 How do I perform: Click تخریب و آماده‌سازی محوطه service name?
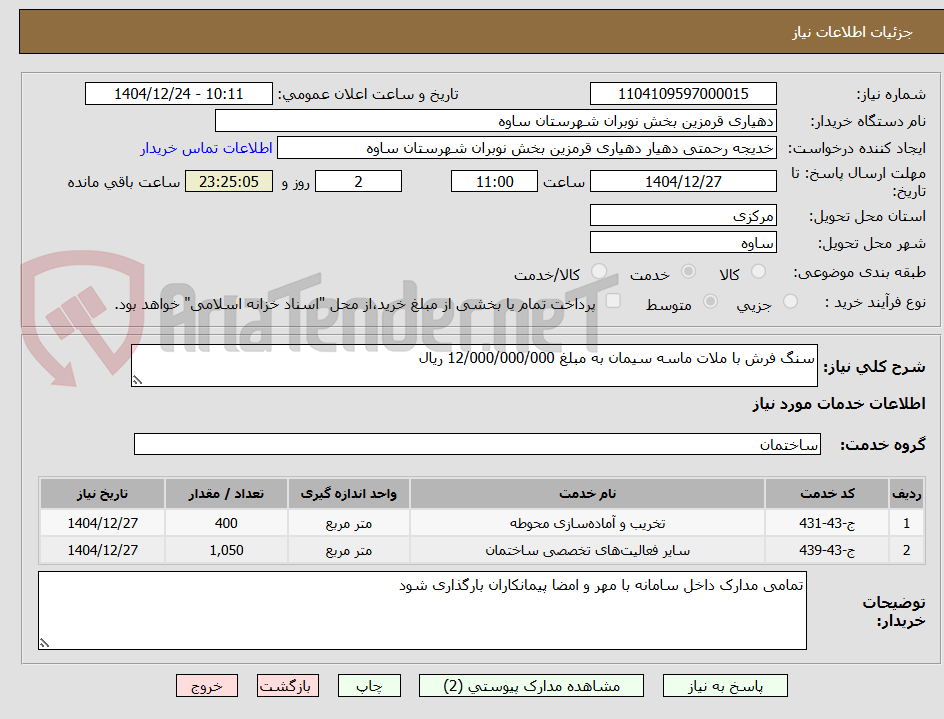[588, 523]
